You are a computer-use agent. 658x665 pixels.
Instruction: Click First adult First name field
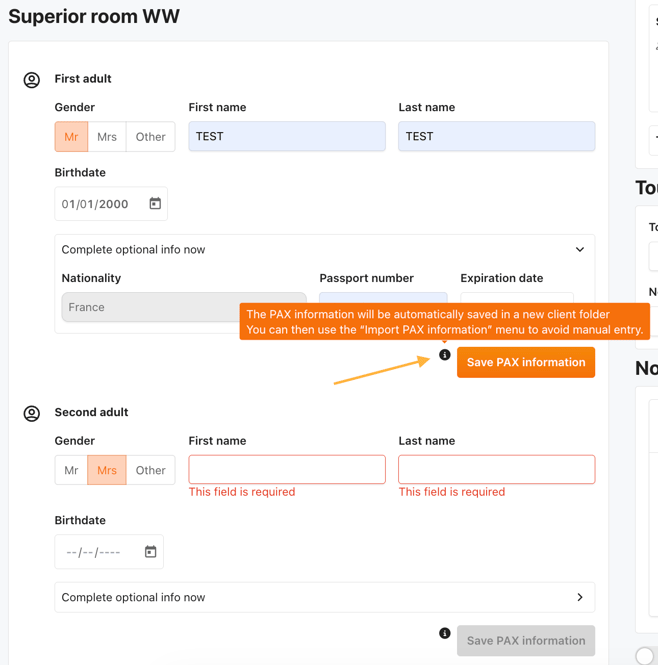coord(287,137)
